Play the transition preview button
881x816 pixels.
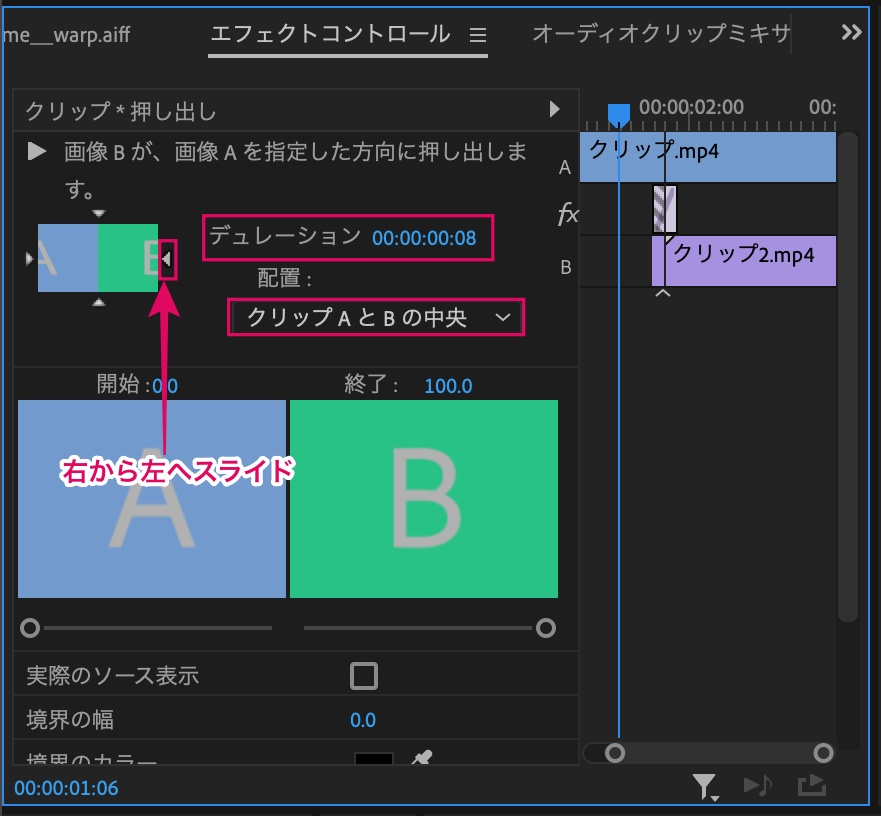(x=37, y=151)
